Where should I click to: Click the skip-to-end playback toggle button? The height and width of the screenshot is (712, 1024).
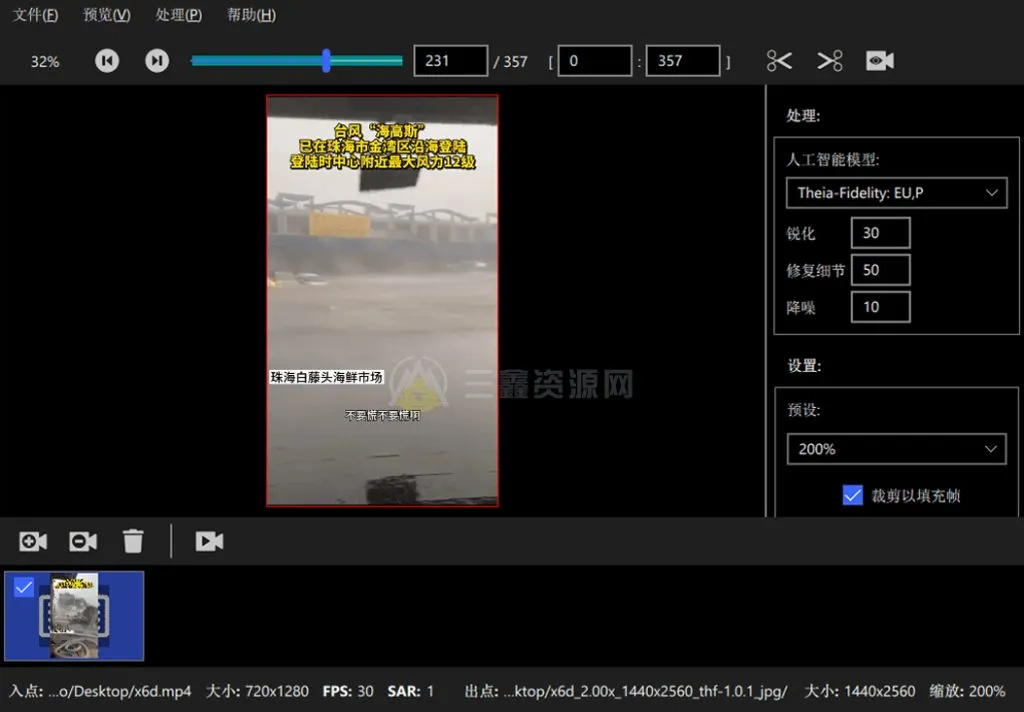[157, 60]
